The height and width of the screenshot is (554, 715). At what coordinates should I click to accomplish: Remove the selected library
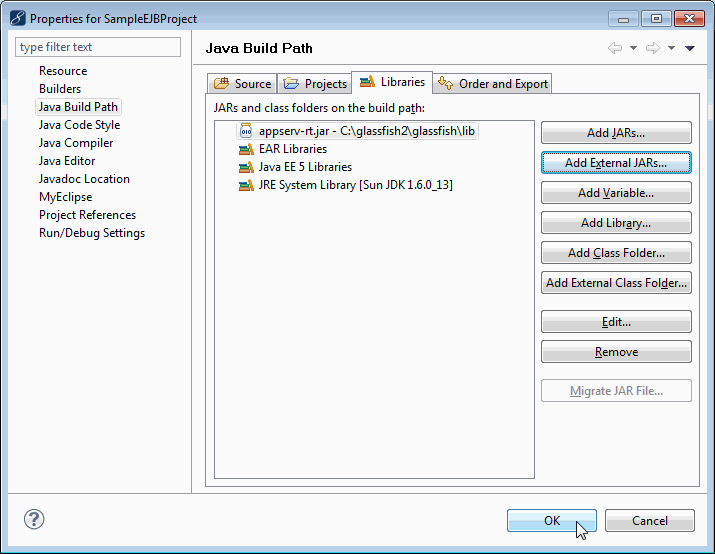616,352
